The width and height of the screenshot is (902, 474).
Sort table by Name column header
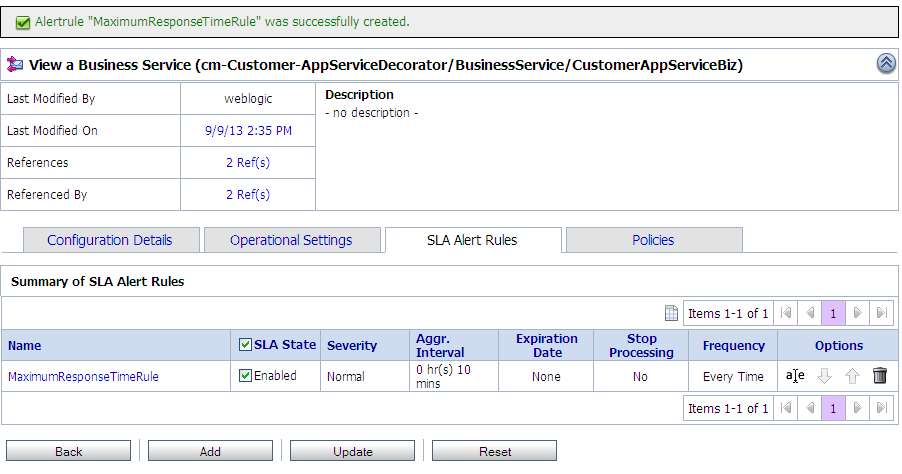pyautogui.click(x=25, y=346)
